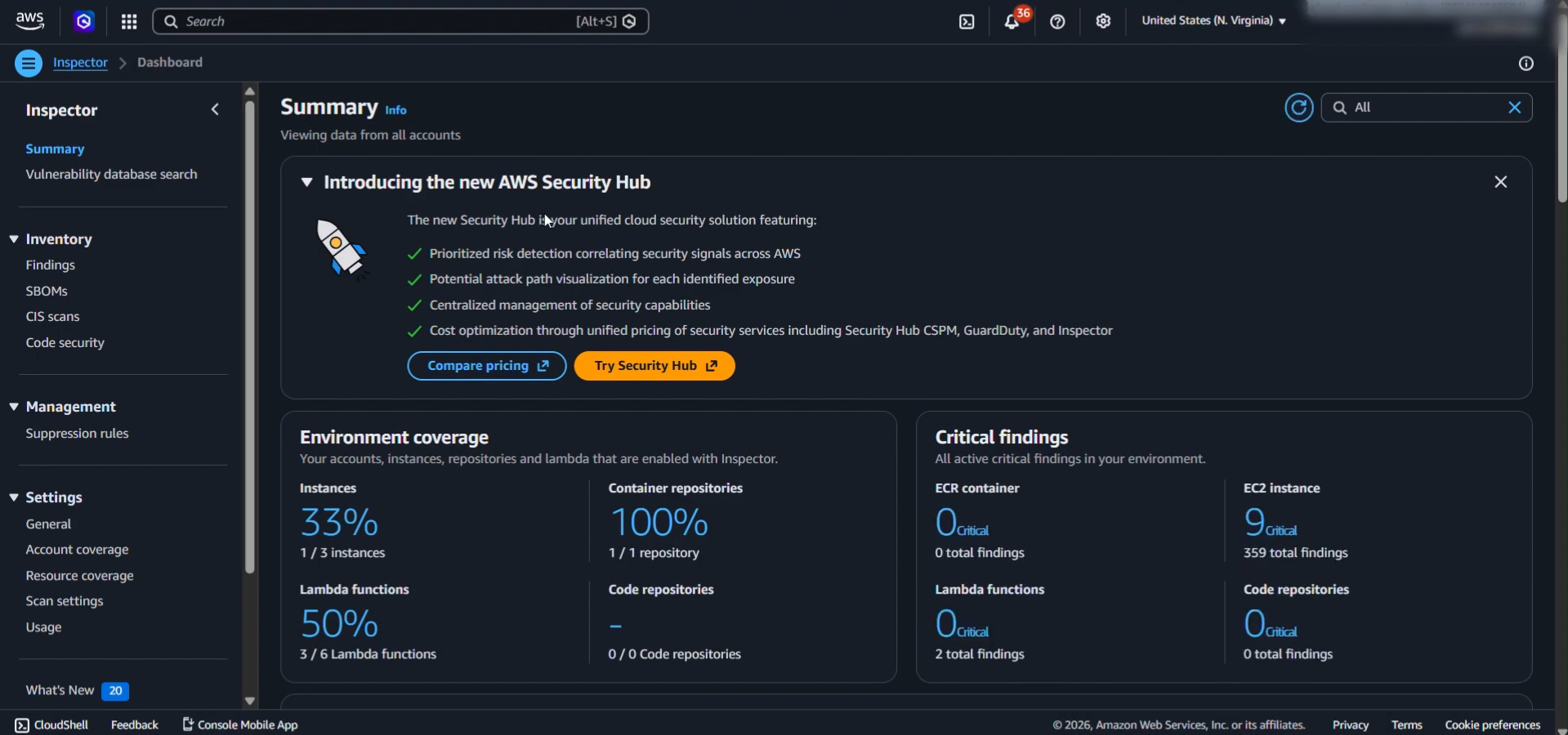Click the '359 total findings' text
The width and height of the screenshot is (1568, 735).
click(1295, 554)
